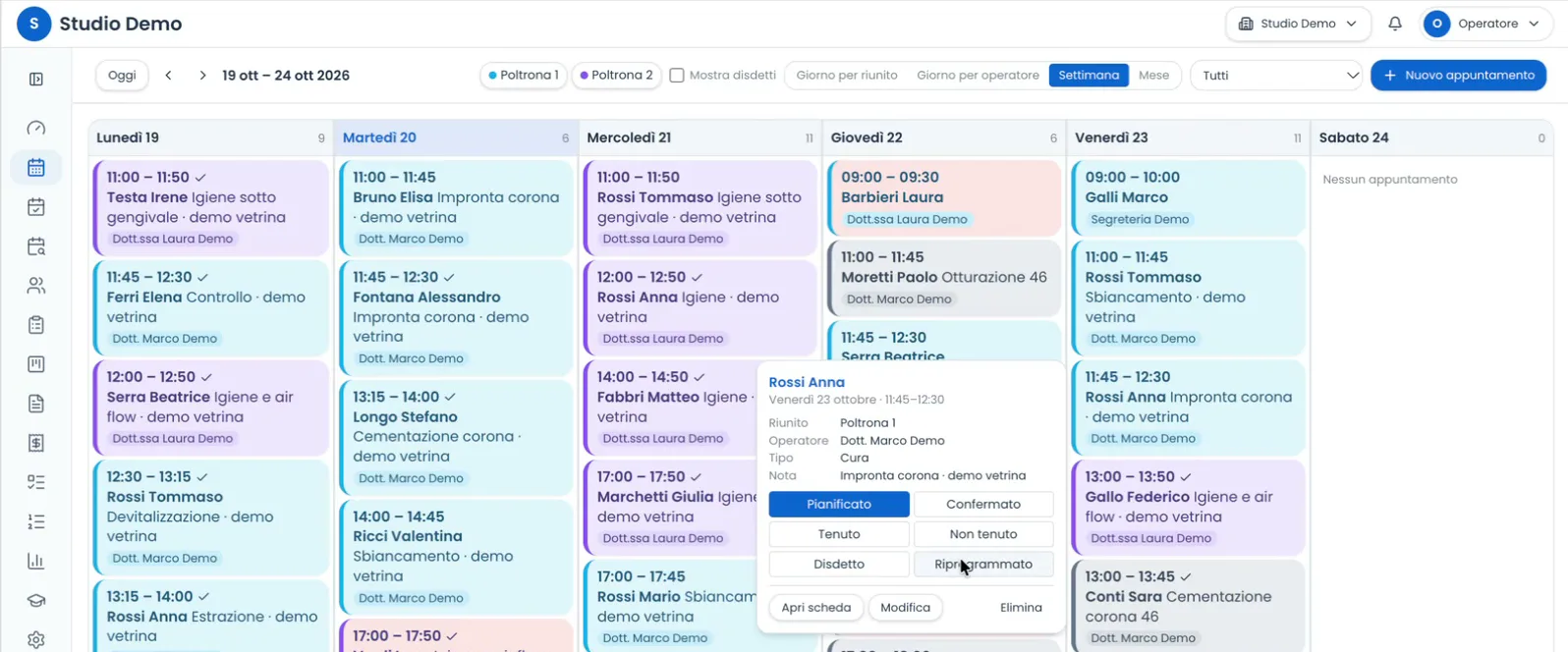Open the settings gear sidebar icon
The image size is (1568, 652).
coord(36,640)
